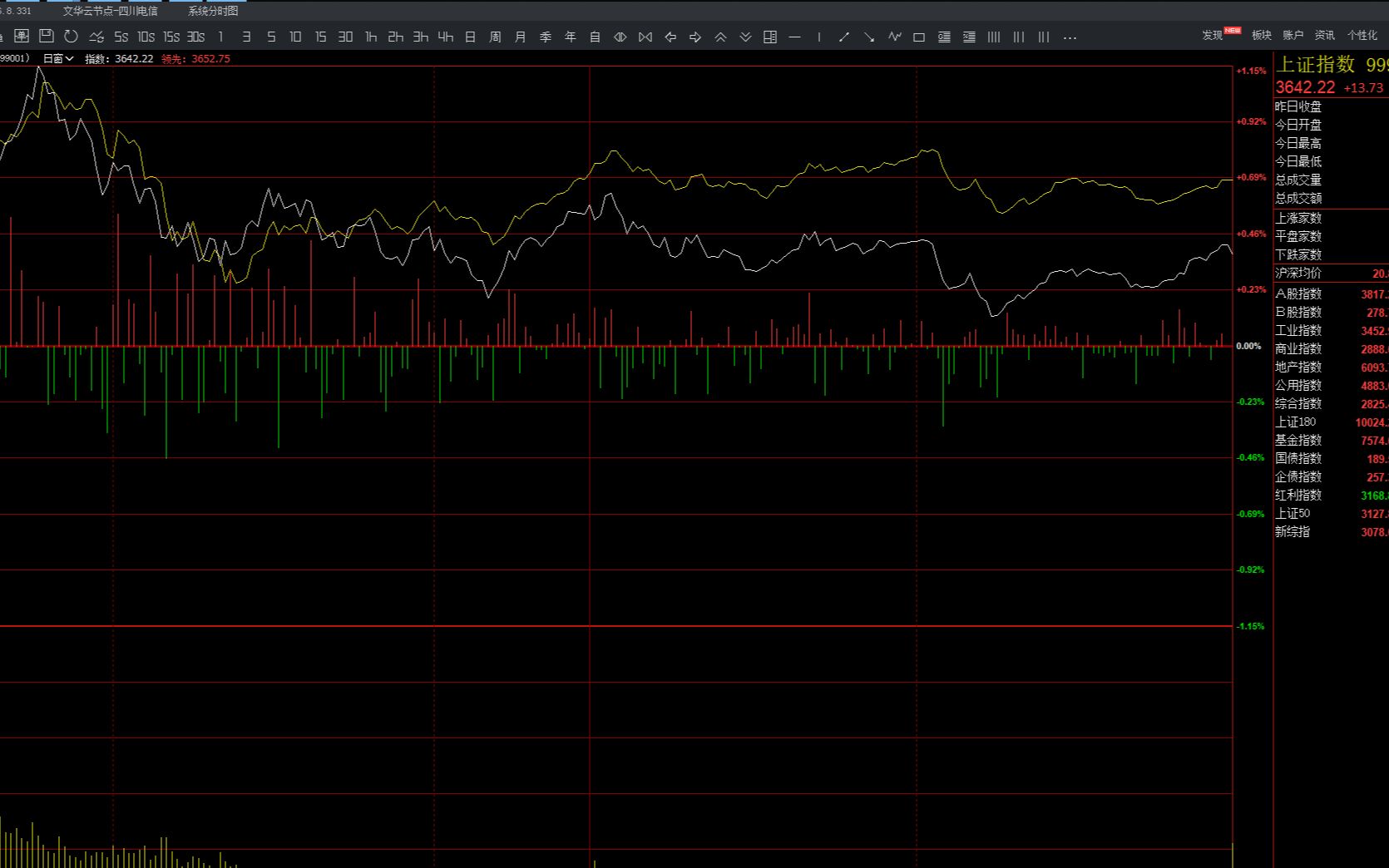
Task: Switch to quarterly (季) chart period
Action: (x=546, y=37)
